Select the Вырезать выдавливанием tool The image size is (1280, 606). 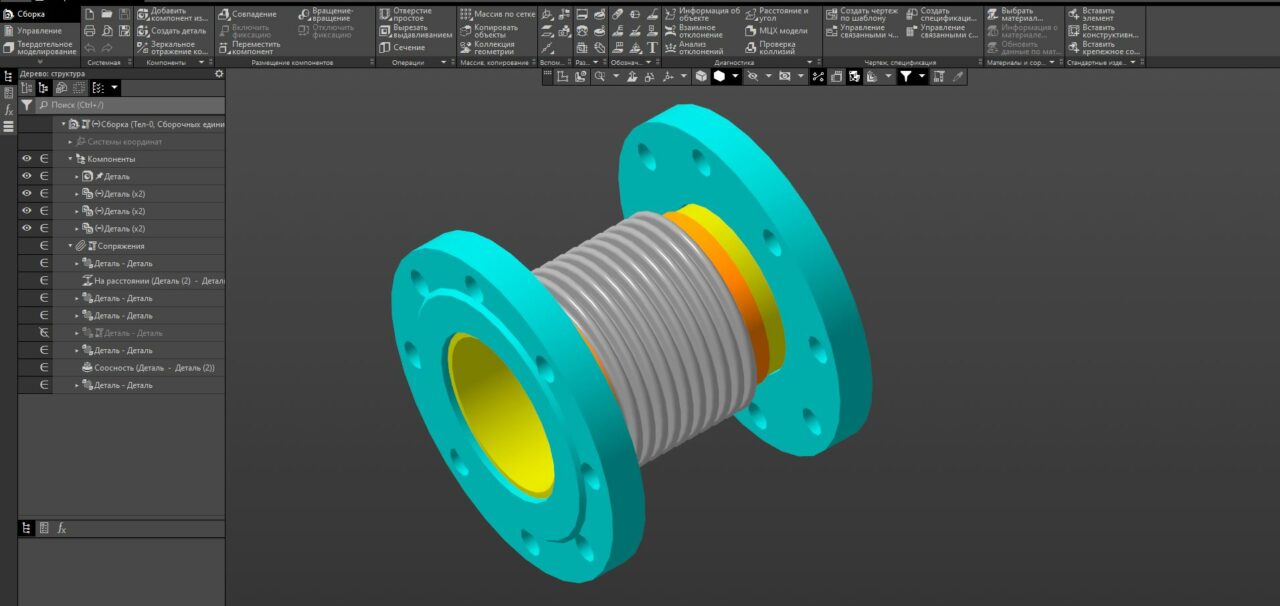tap(416, 31)
